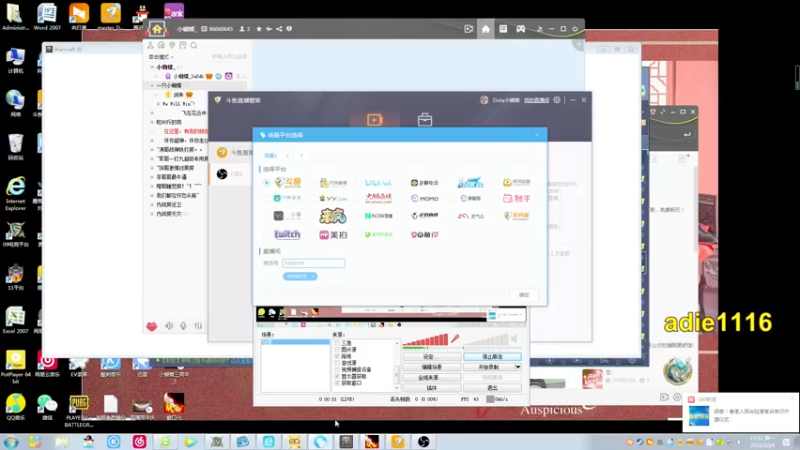Select OBS in the Douyu manager sidebar
The image size is (800, 450).
(x=230, y=174)
